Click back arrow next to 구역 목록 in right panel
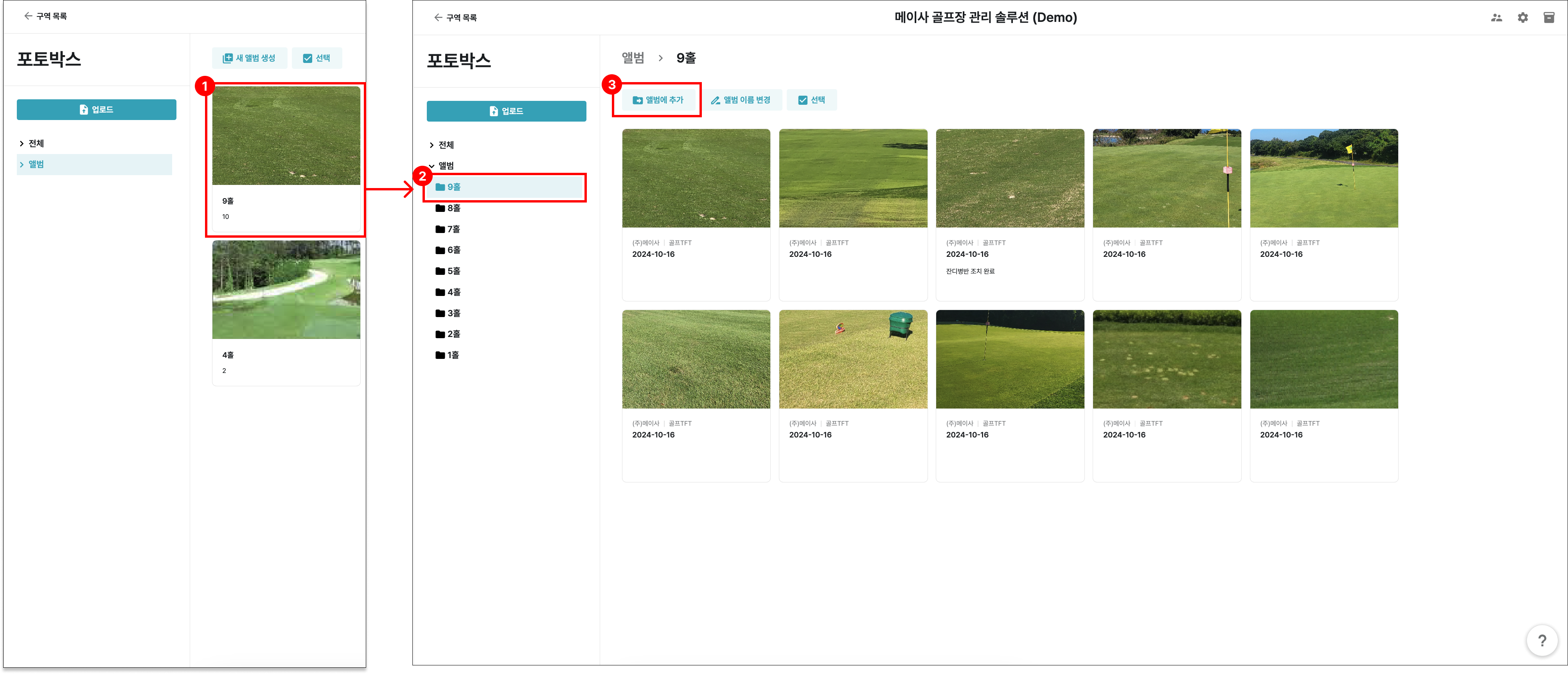The width and height of the screenshot is (1568, 674). tap(438, 18)
